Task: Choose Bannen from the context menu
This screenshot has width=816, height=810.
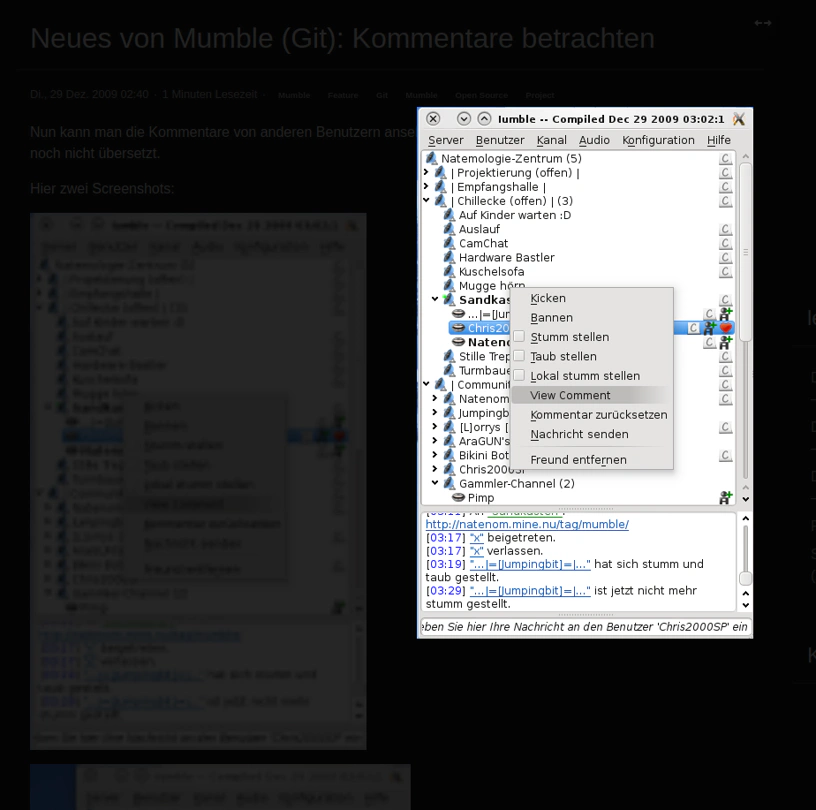Action: point(592,318)
